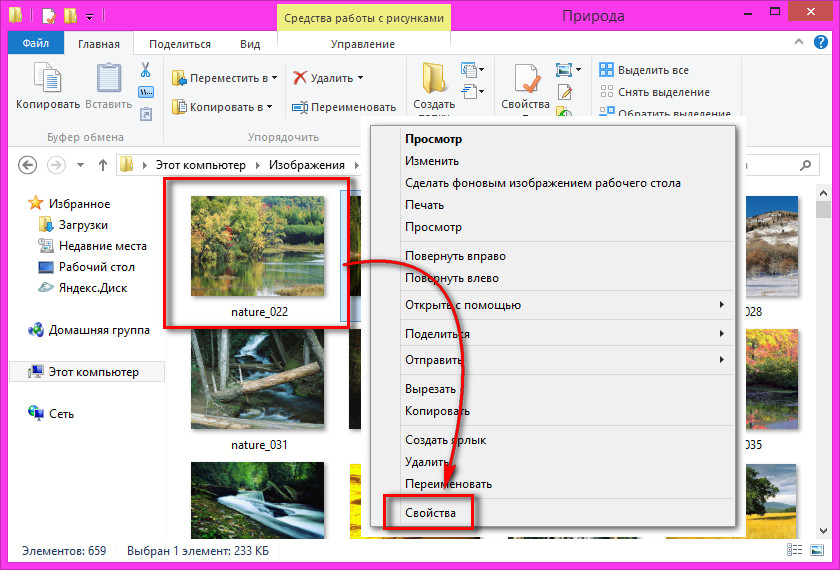The height and width of the screenshot is (570, 840).
Task: Click the Paste shortcut icon in clipboard group
Action: [146, 114]
